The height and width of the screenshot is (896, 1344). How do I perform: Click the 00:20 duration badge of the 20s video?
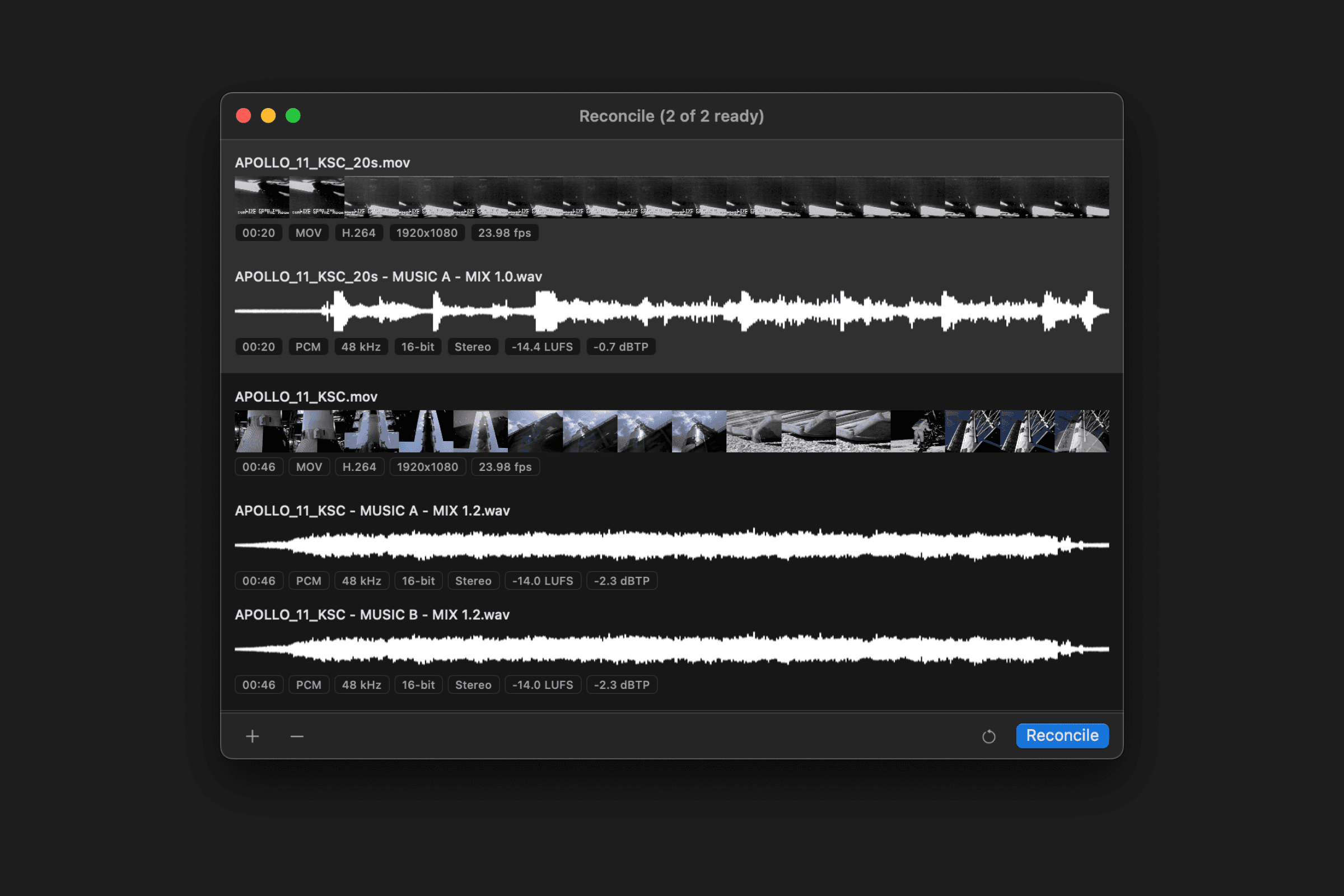[258, 232]
